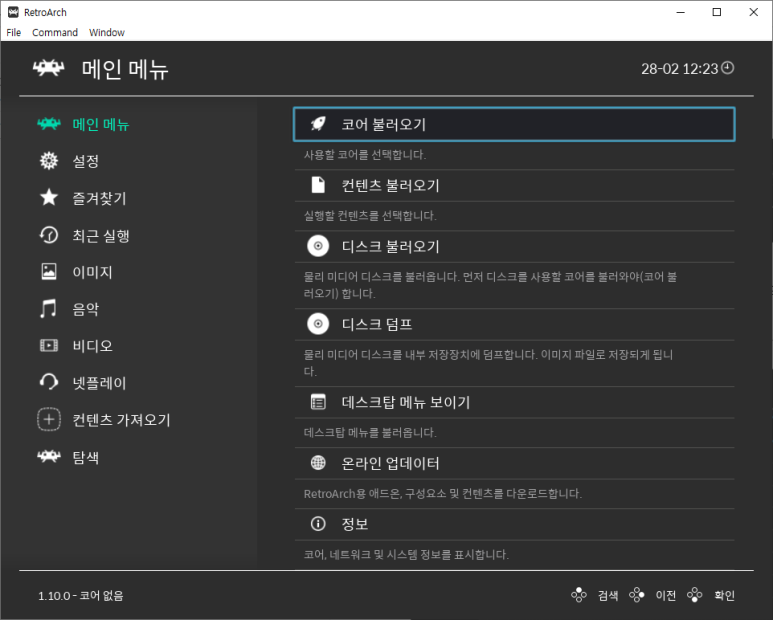
Task: Open 음악 in the sidebar
Action: [x=86, y=309]
